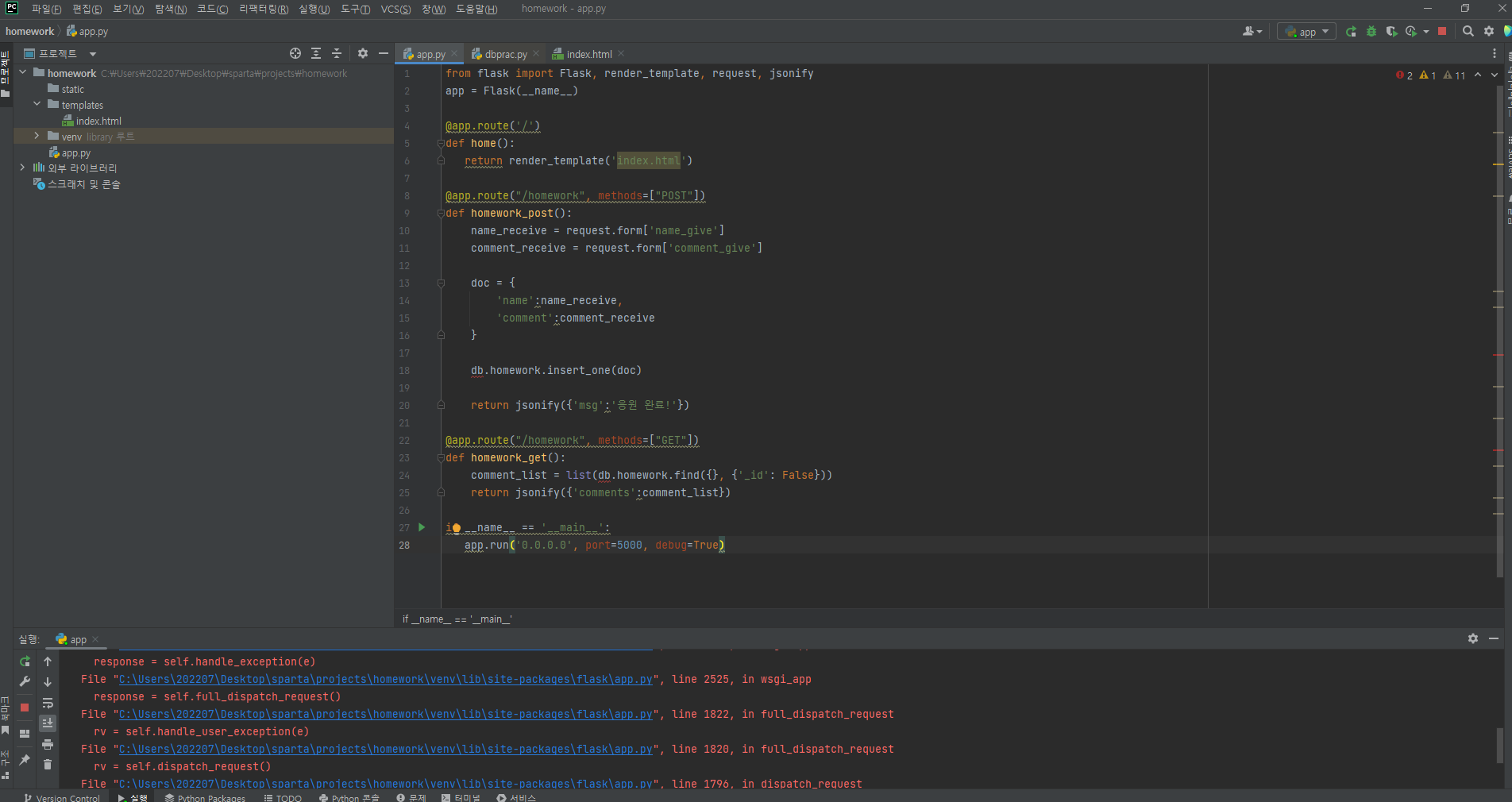This screenshot has height=802, width=1512.
Task: Open the 도움말(H) menu
Action: pyautogui.click(x=476, y=9)
